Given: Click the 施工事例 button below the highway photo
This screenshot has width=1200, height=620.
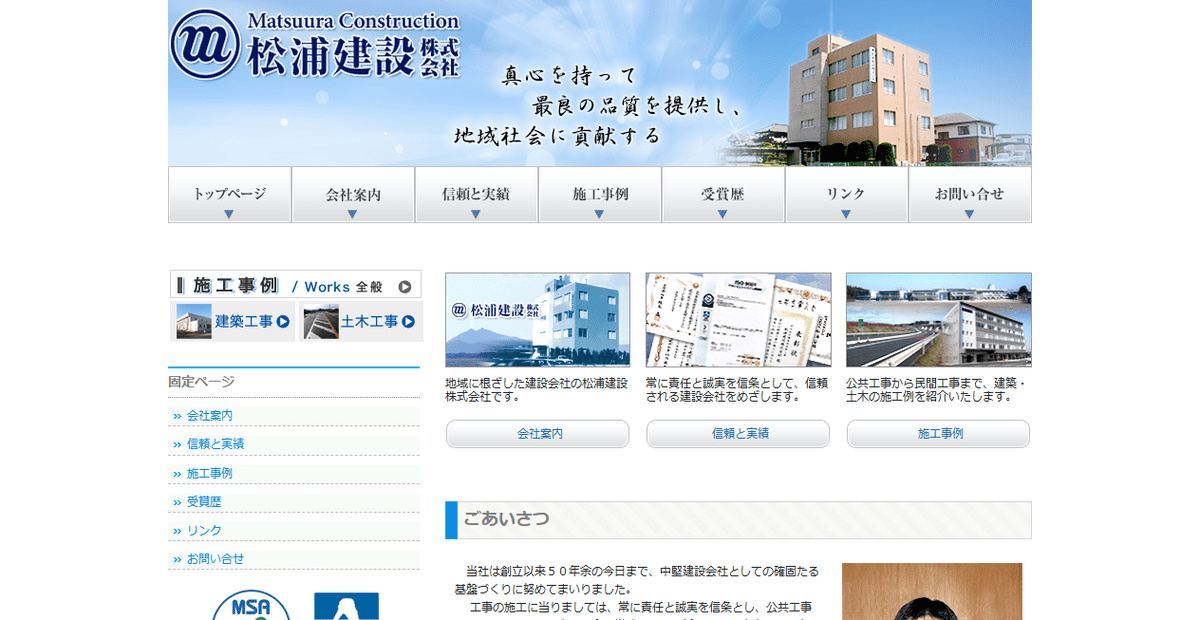Looking at the screenshot, I should point(938,433).
